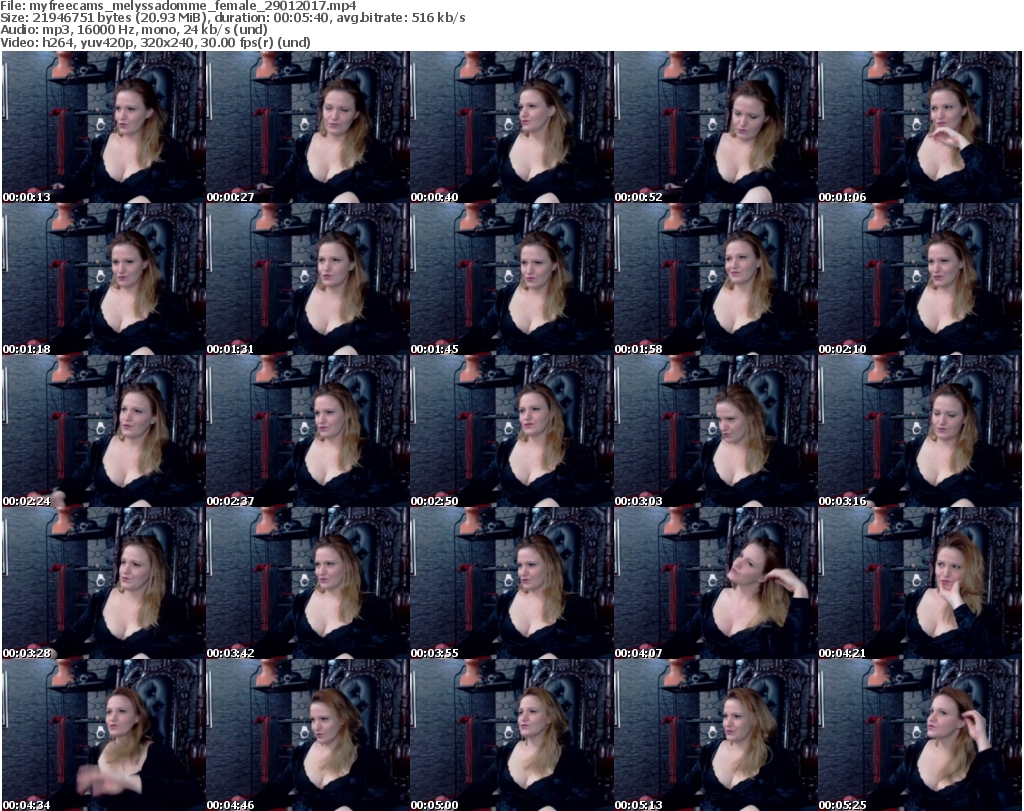Open the thumbnail at 00:00:40
Screen dimensions: 1024x811
511,127
